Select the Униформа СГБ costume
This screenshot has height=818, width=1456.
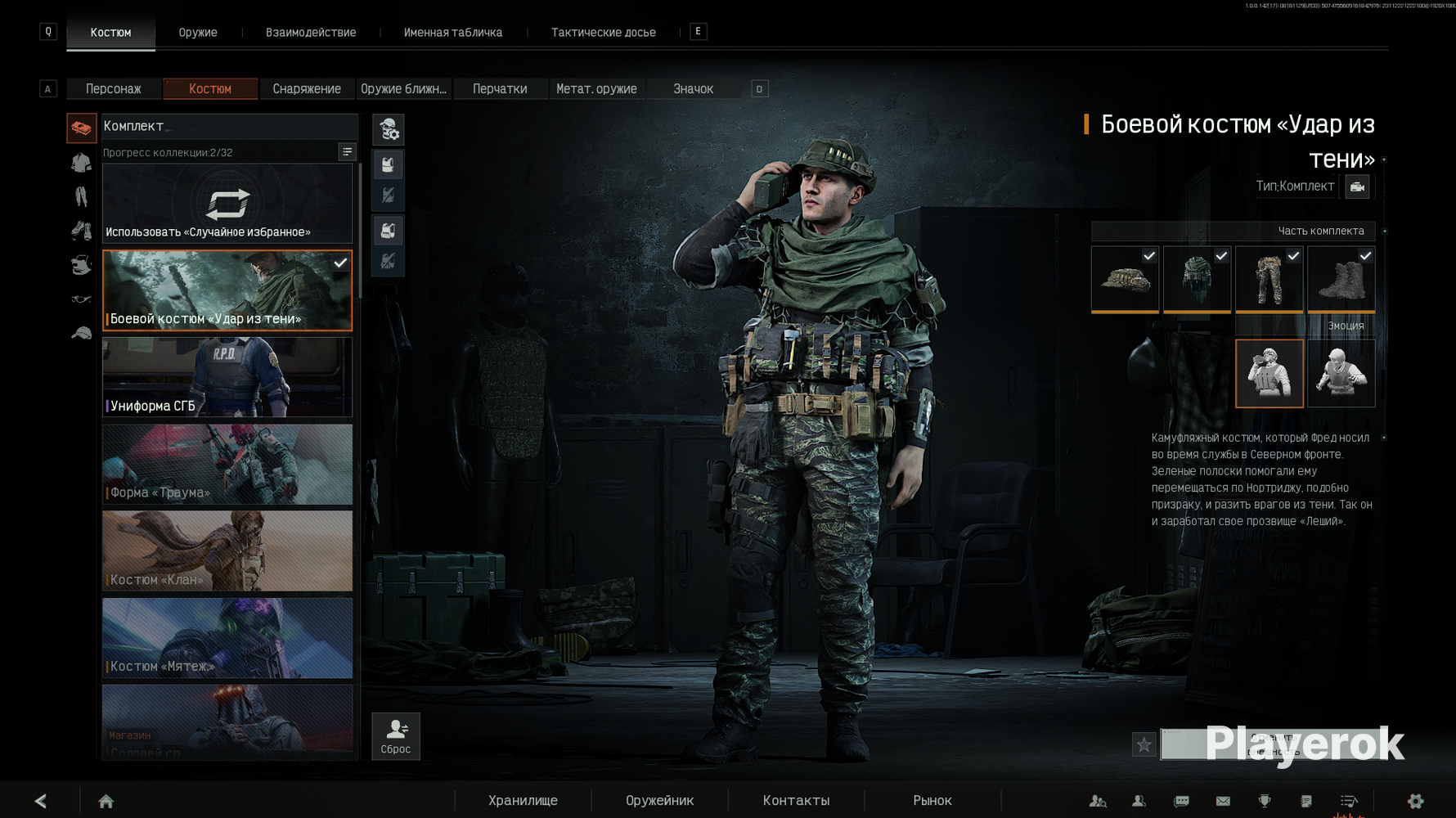[x=227, y=377]
